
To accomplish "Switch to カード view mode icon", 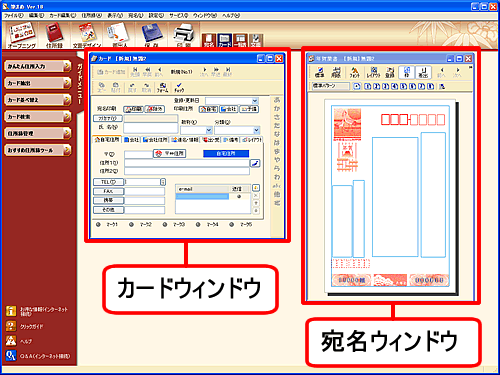I will (225, 41).
